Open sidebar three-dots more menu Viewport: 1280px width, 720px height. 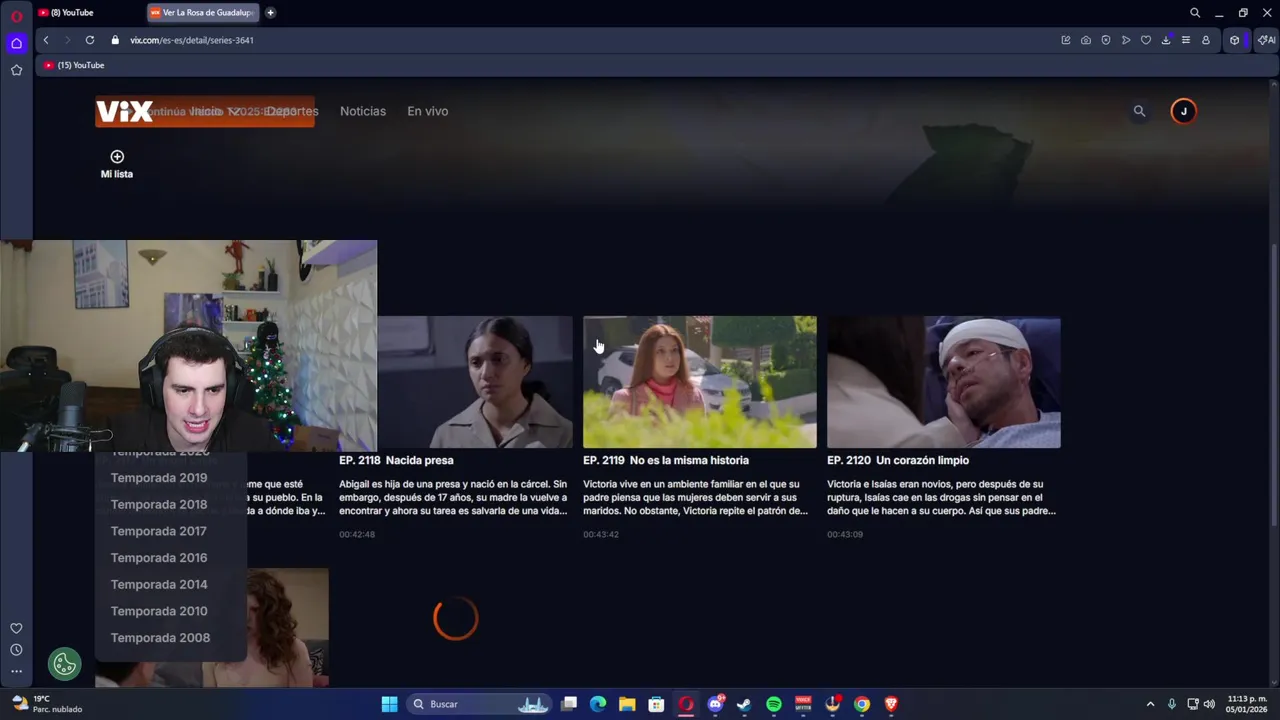16,671
